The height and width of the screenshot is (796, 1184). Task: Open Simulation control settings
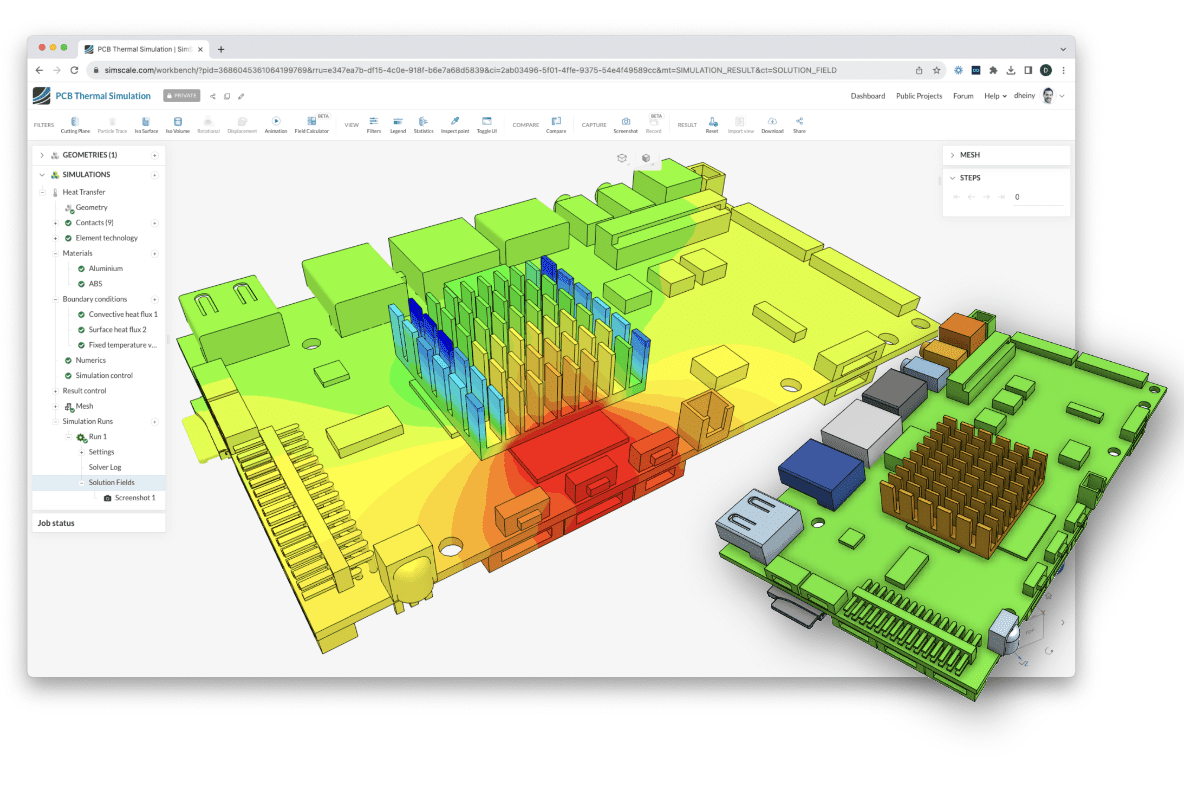click(x=104, y=375)
